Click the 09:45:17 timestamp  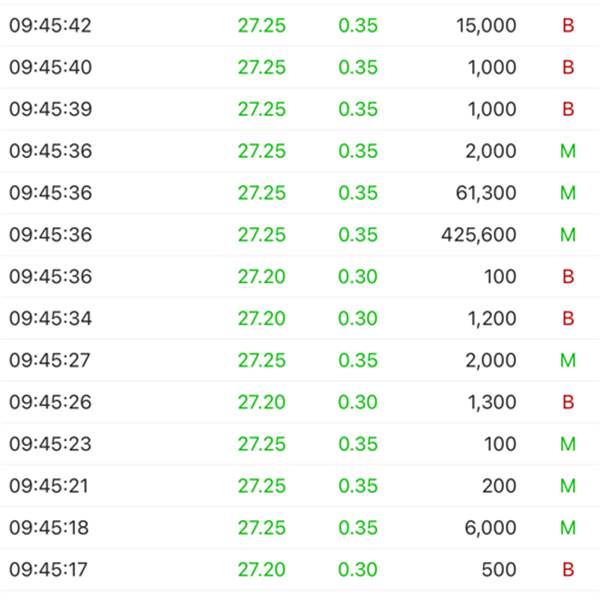[x=50, y=570]
